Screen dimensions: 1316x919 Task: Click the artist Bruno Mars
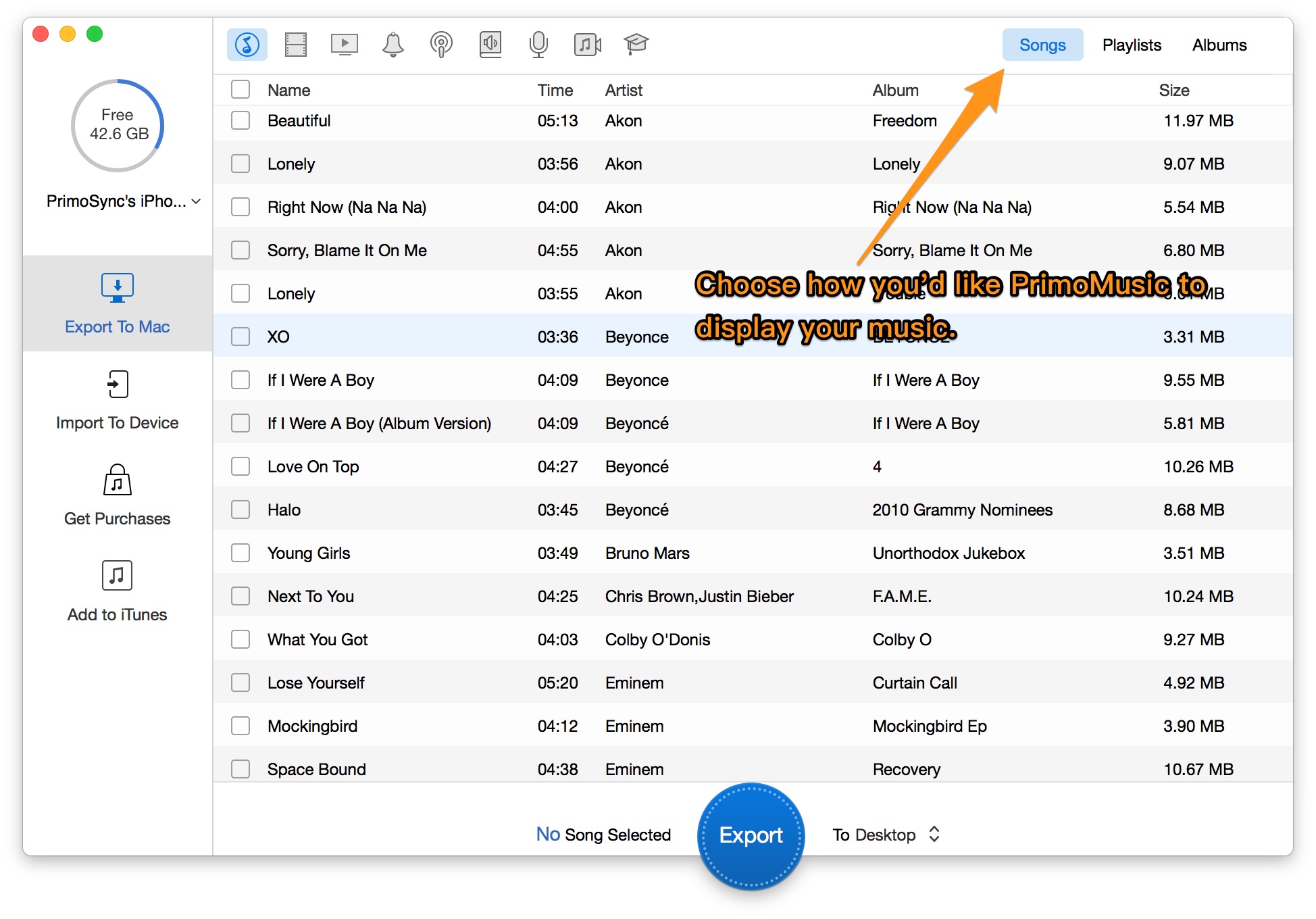click(x=647, y=553)
